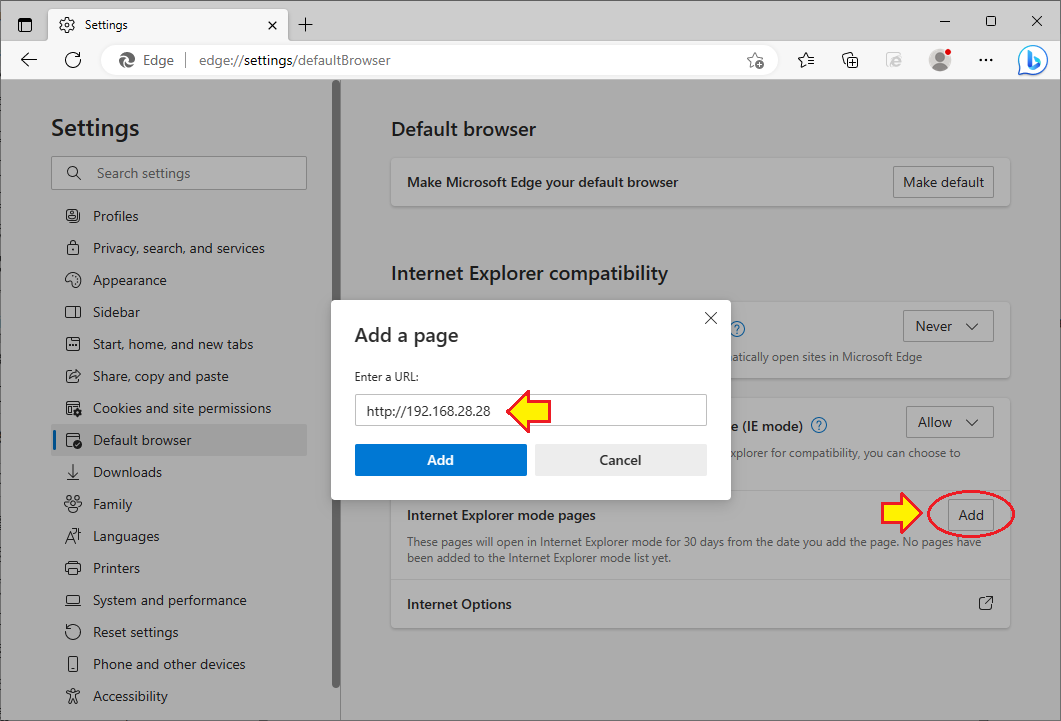
Task: Add this page to favorites
Action: pos(755,60)
